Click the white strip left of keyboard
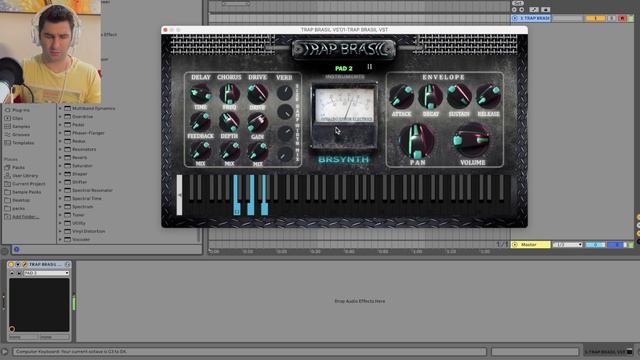Viewport: 640px width, 360px height. [179, 195]
